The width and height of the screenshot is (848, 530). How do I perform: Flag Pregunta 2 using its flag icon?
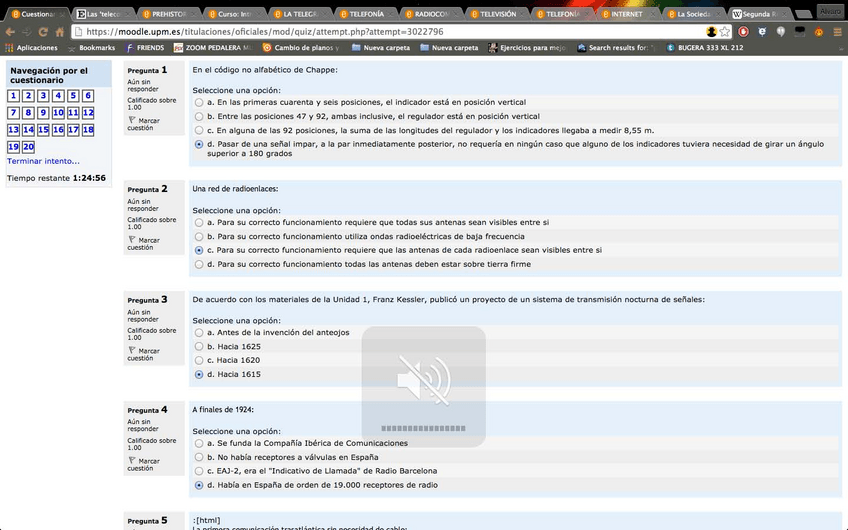(x=142, y=241)
